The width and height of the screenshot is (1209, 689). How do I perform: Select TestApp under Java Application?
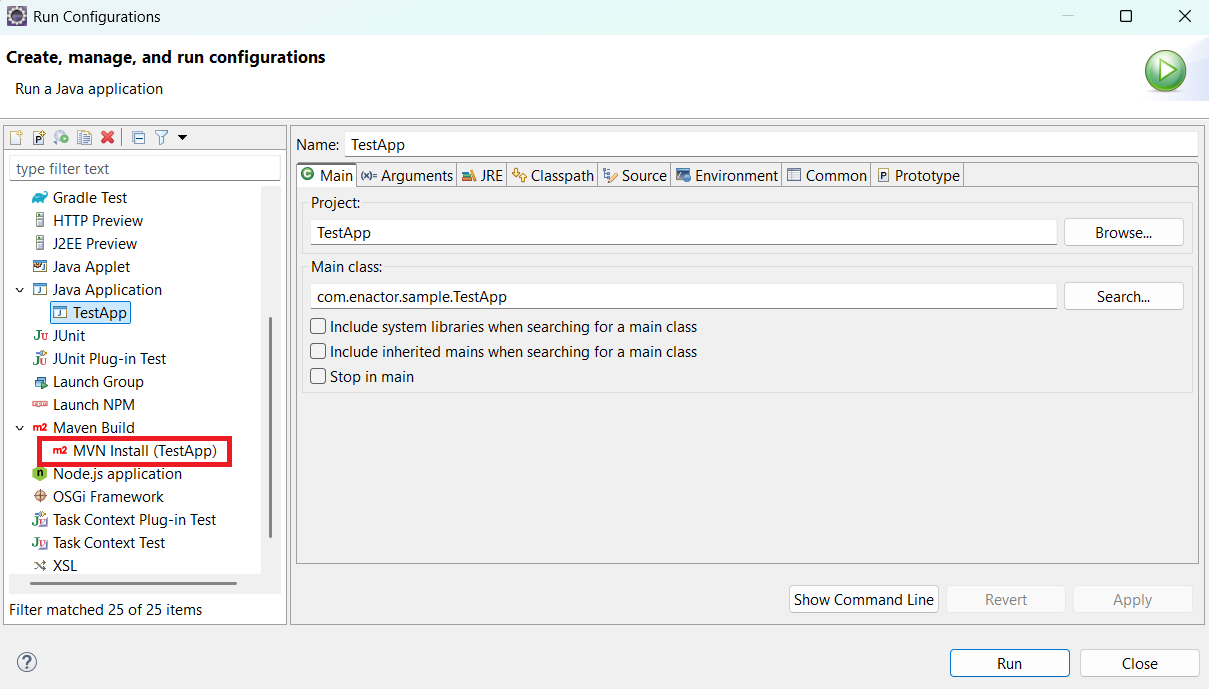[90, 313]
